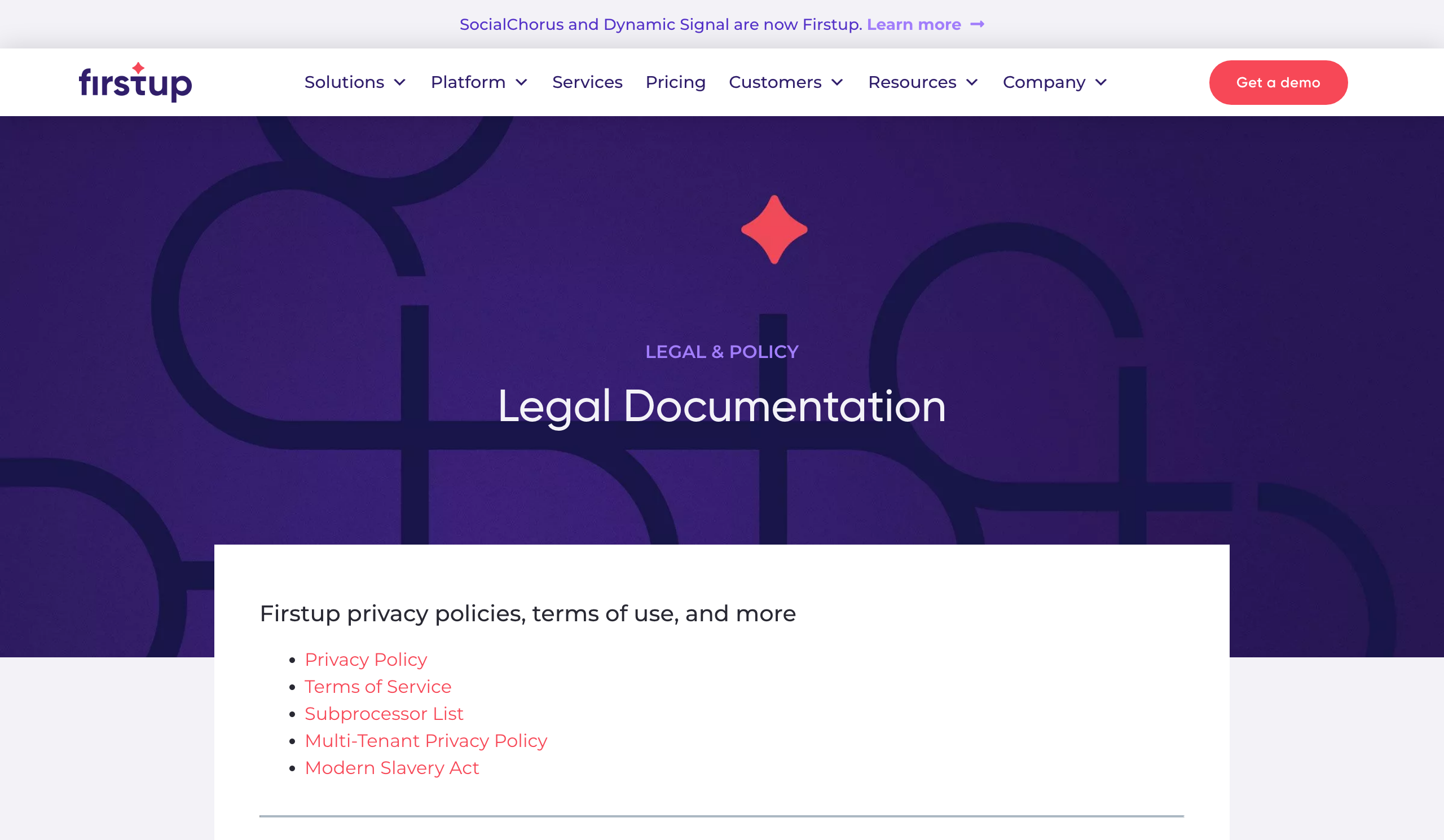Click the Firstup logo

point(135,82)
